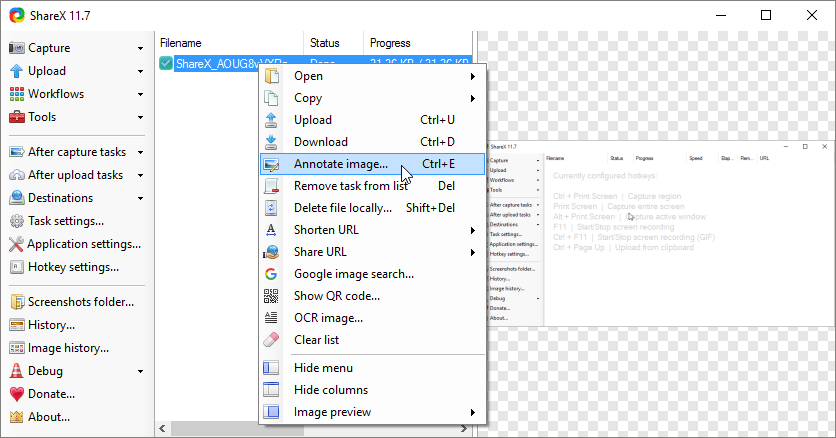
Task: Open Hotkey settings from sidebar
Action: (73, 267)
